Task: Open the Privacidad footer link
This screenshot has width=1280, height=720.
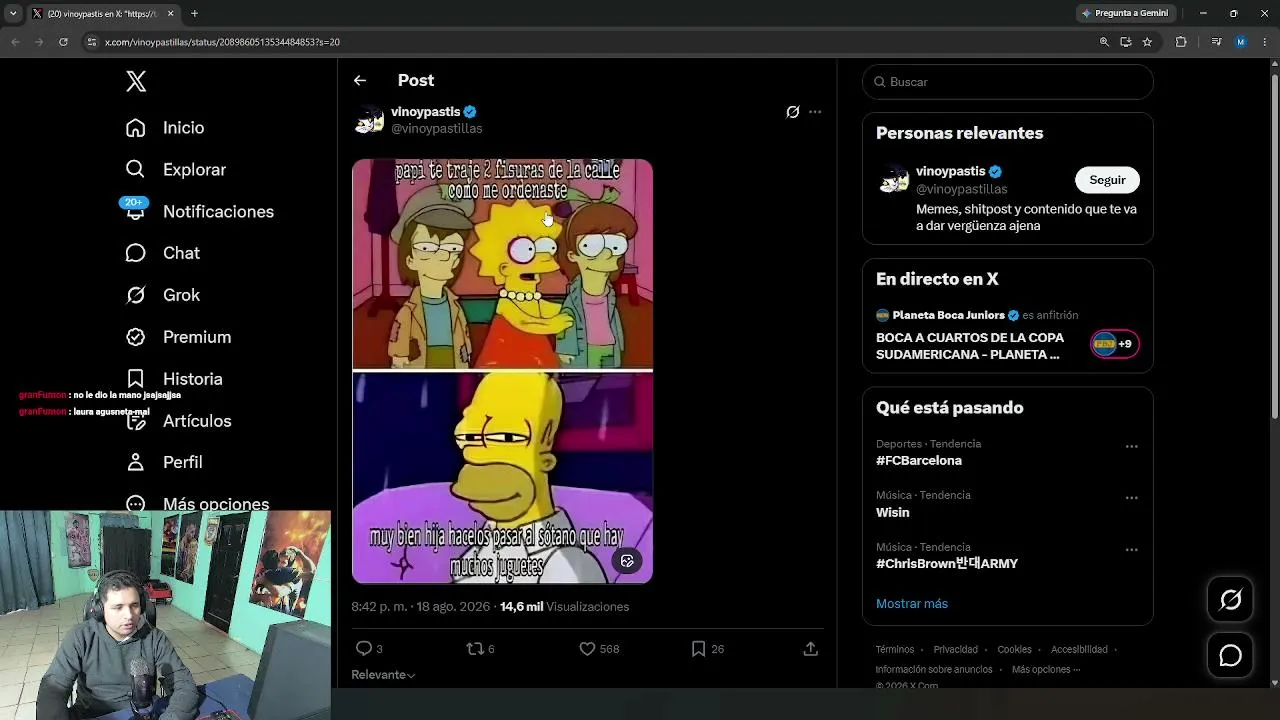Action: 956,649
